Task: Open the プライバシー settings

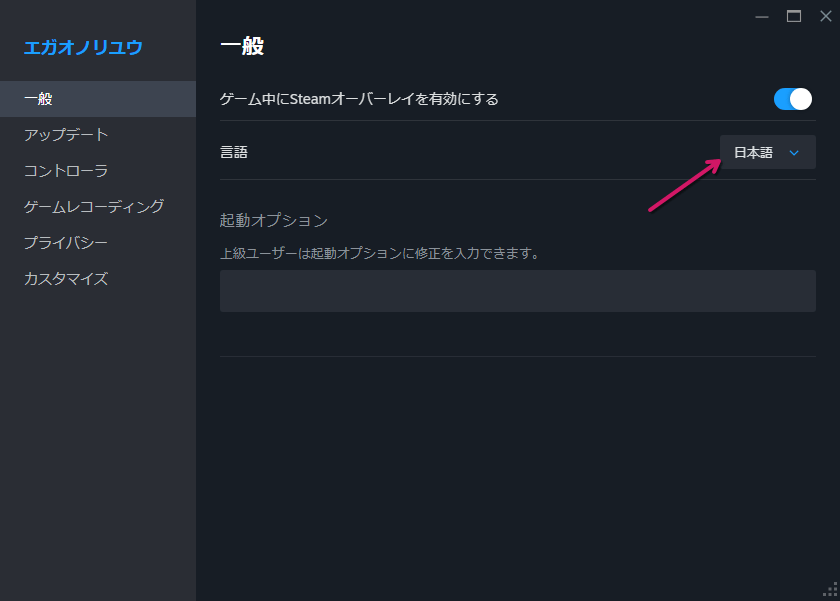Action: [x=66, y=243]
